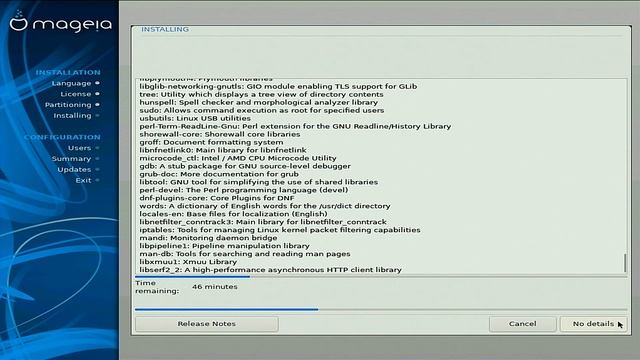Click the 'perl-Term-ReadLine-Gnu' line
640x360 pixels.
[295, 126]
